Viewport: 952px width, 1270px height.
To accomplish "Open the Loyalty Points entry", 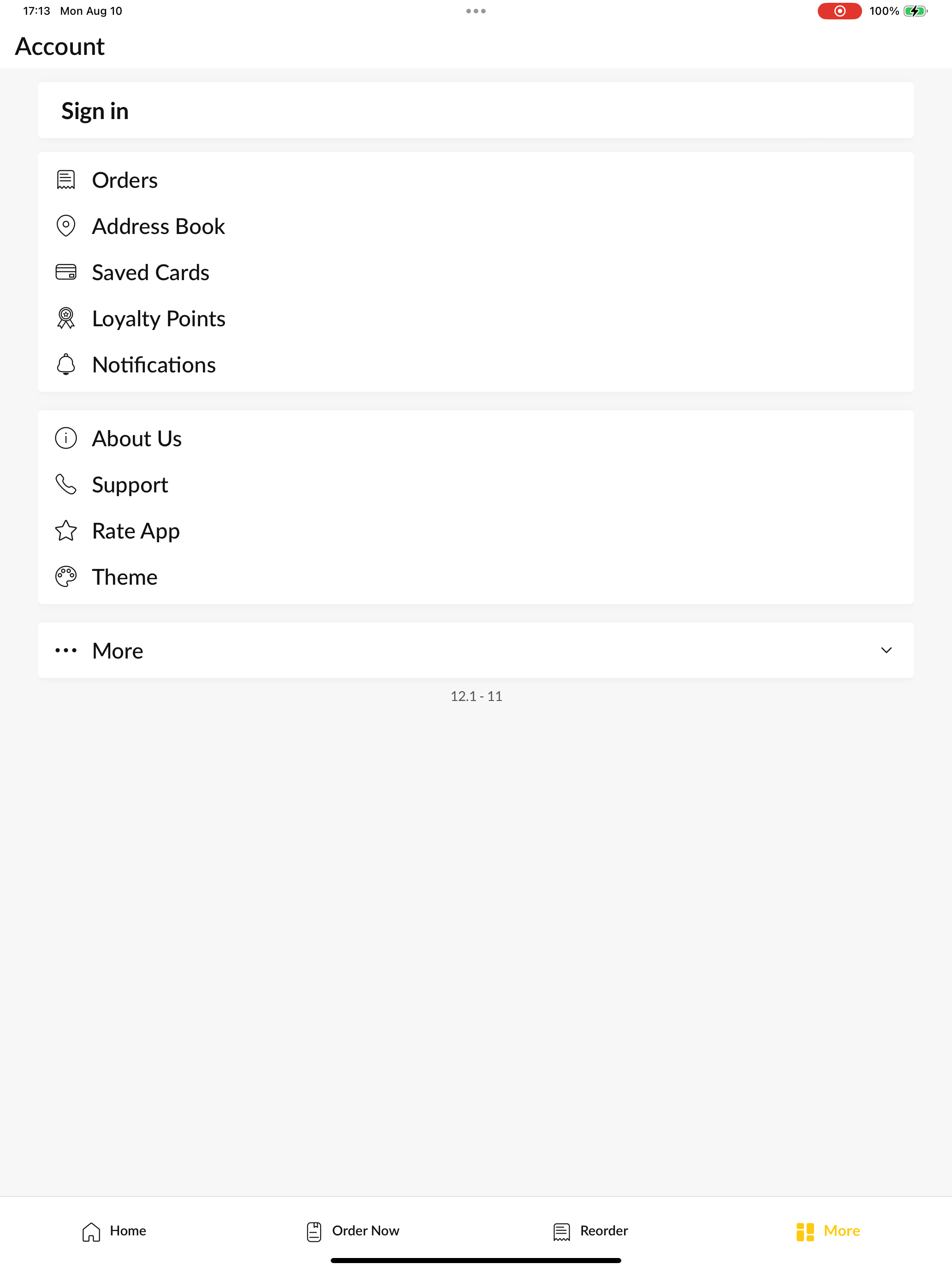I will click(x=476, y=318).
